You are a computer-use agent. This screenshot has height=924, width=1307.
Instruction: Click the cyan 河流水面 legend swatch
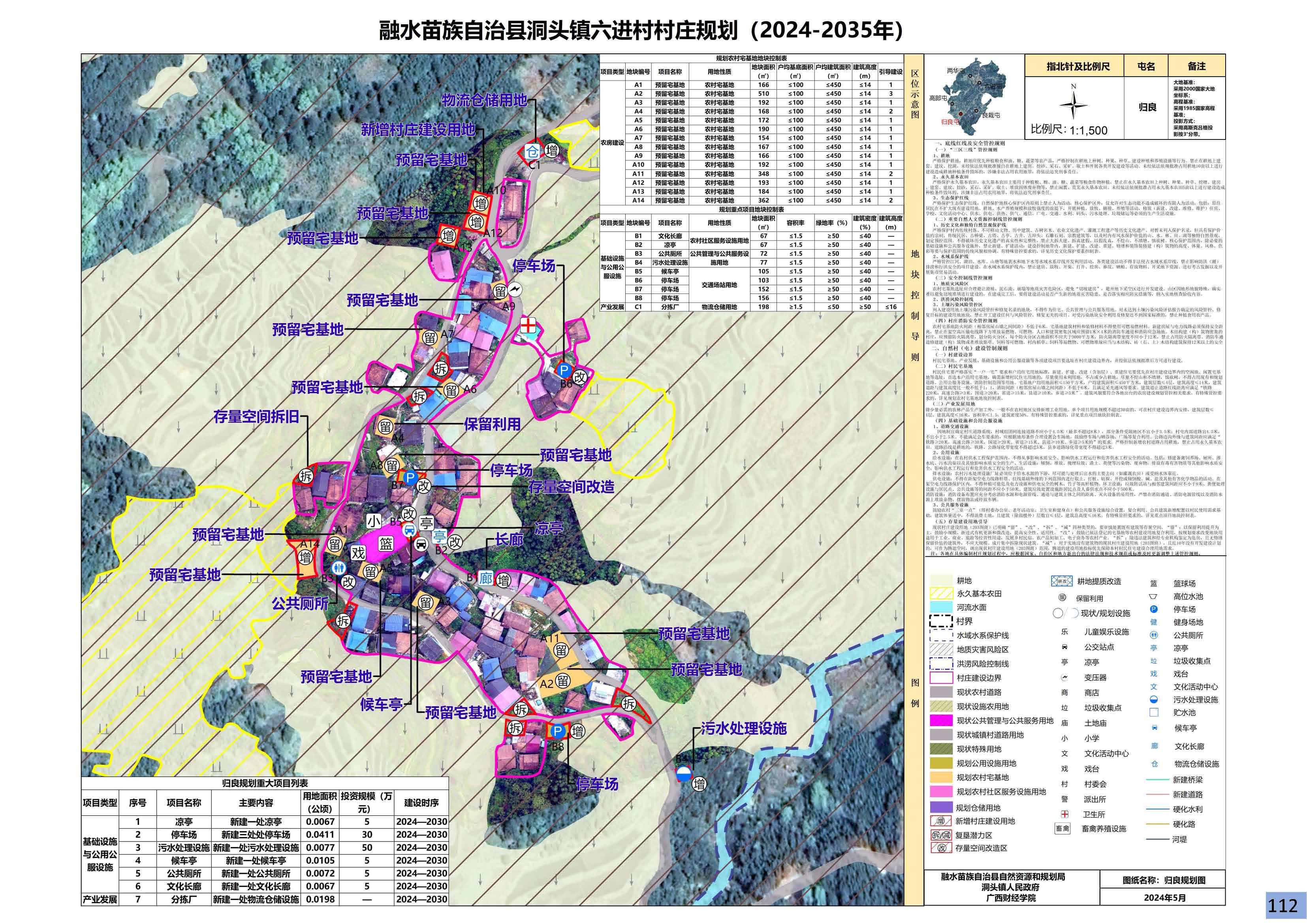[x=941, y=608]
